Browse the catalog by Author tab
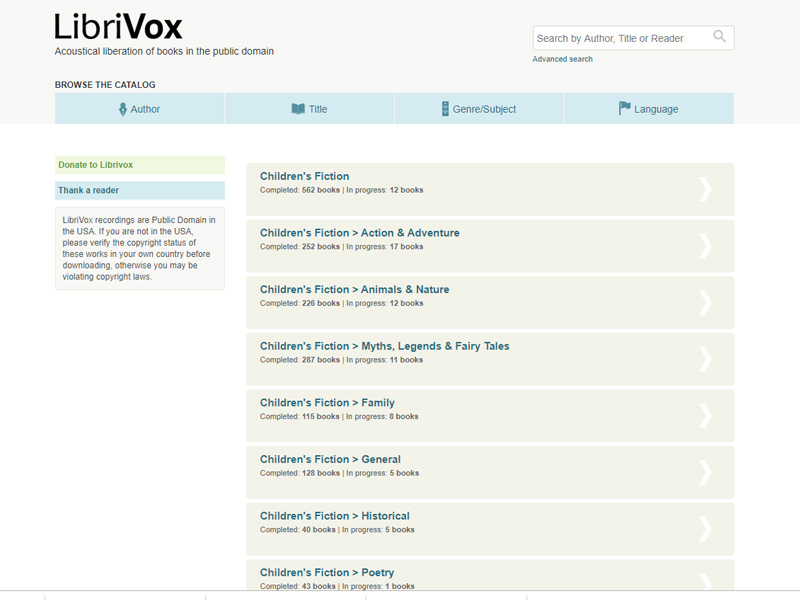This screenshot has width=800, height=600. (x=139, y=109)
